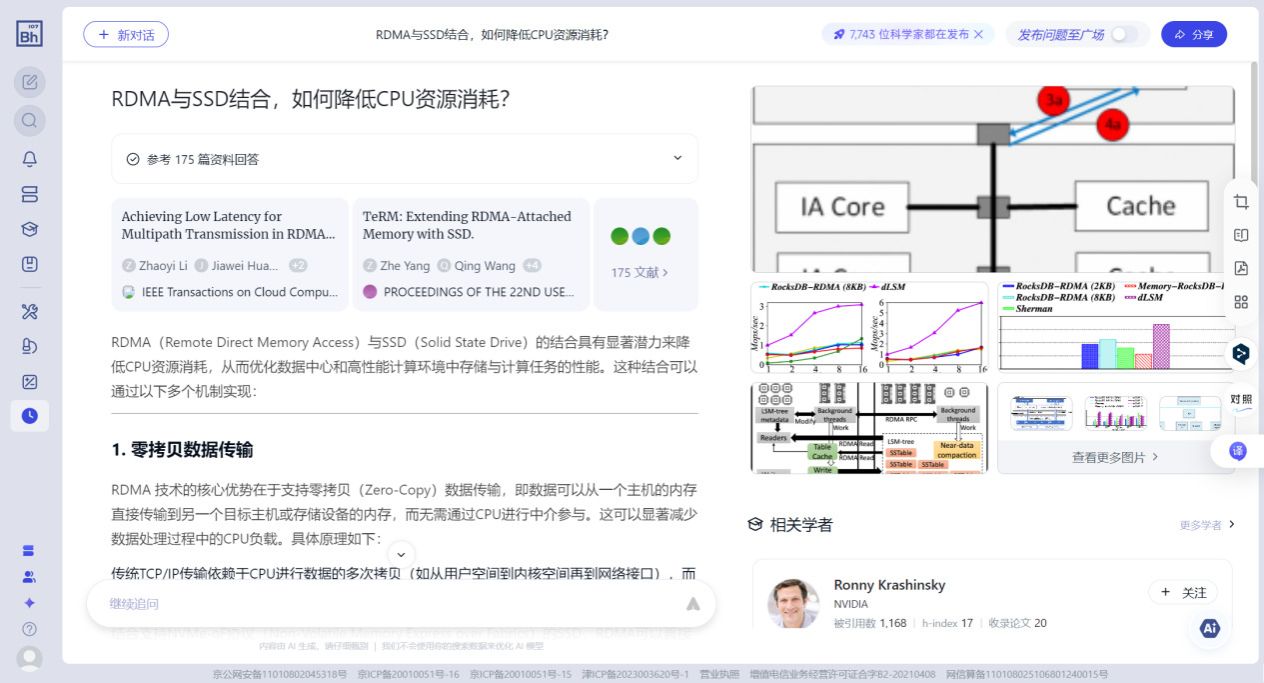Follow scholar Ronny Krashinsky
Screen dimensions: 1264x683
[1183, 592]
